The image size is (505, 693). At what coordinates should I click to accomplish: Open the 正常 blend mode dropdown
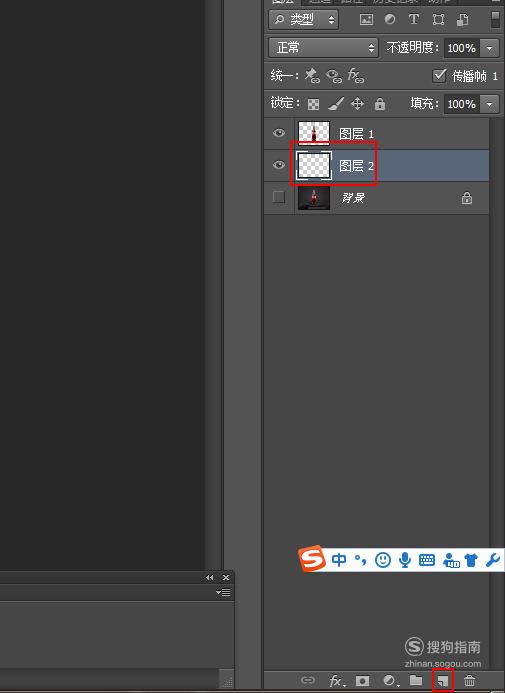click(x=323, y=48)
